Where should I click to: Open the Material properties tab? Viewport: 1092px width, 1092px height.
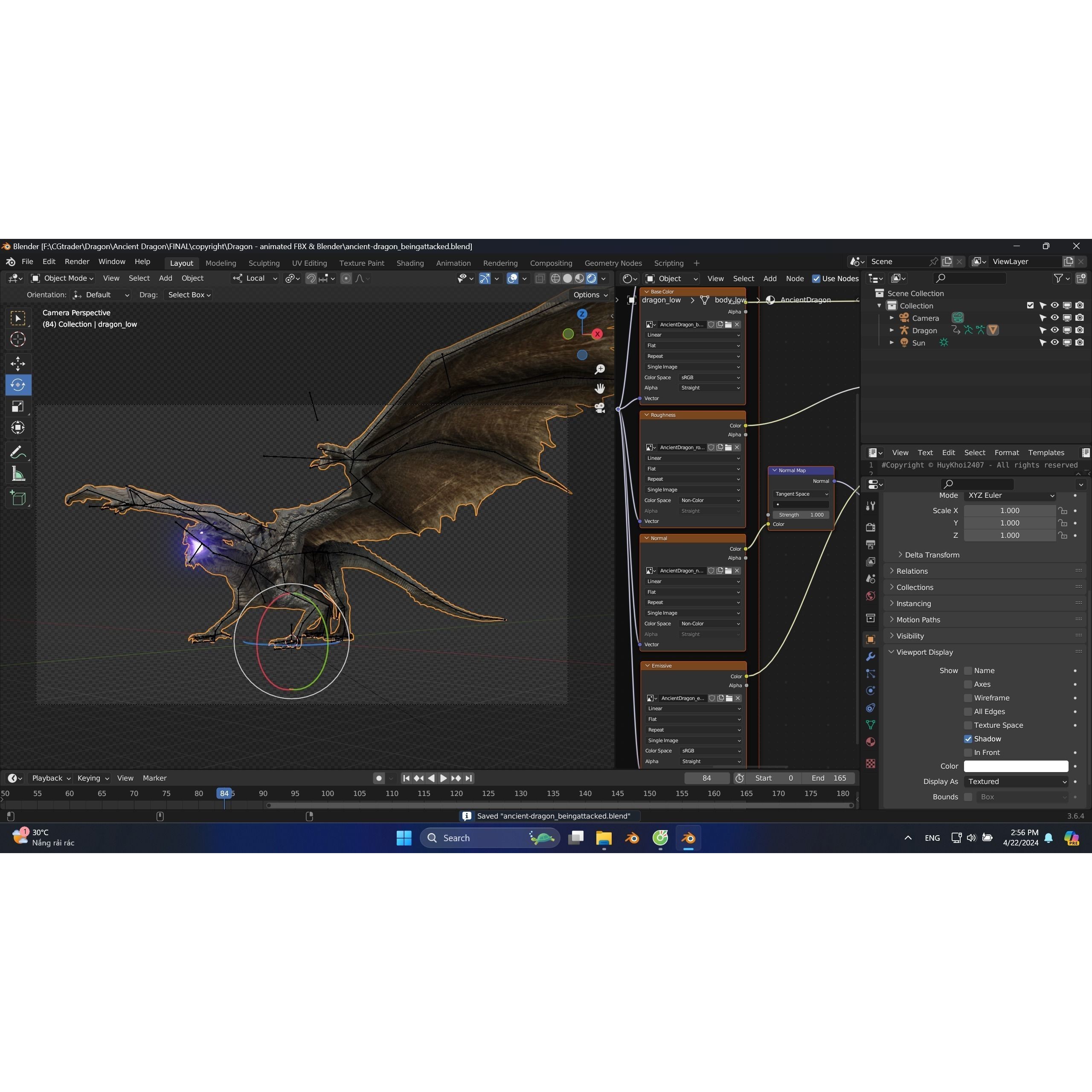(x=871, y=741)
